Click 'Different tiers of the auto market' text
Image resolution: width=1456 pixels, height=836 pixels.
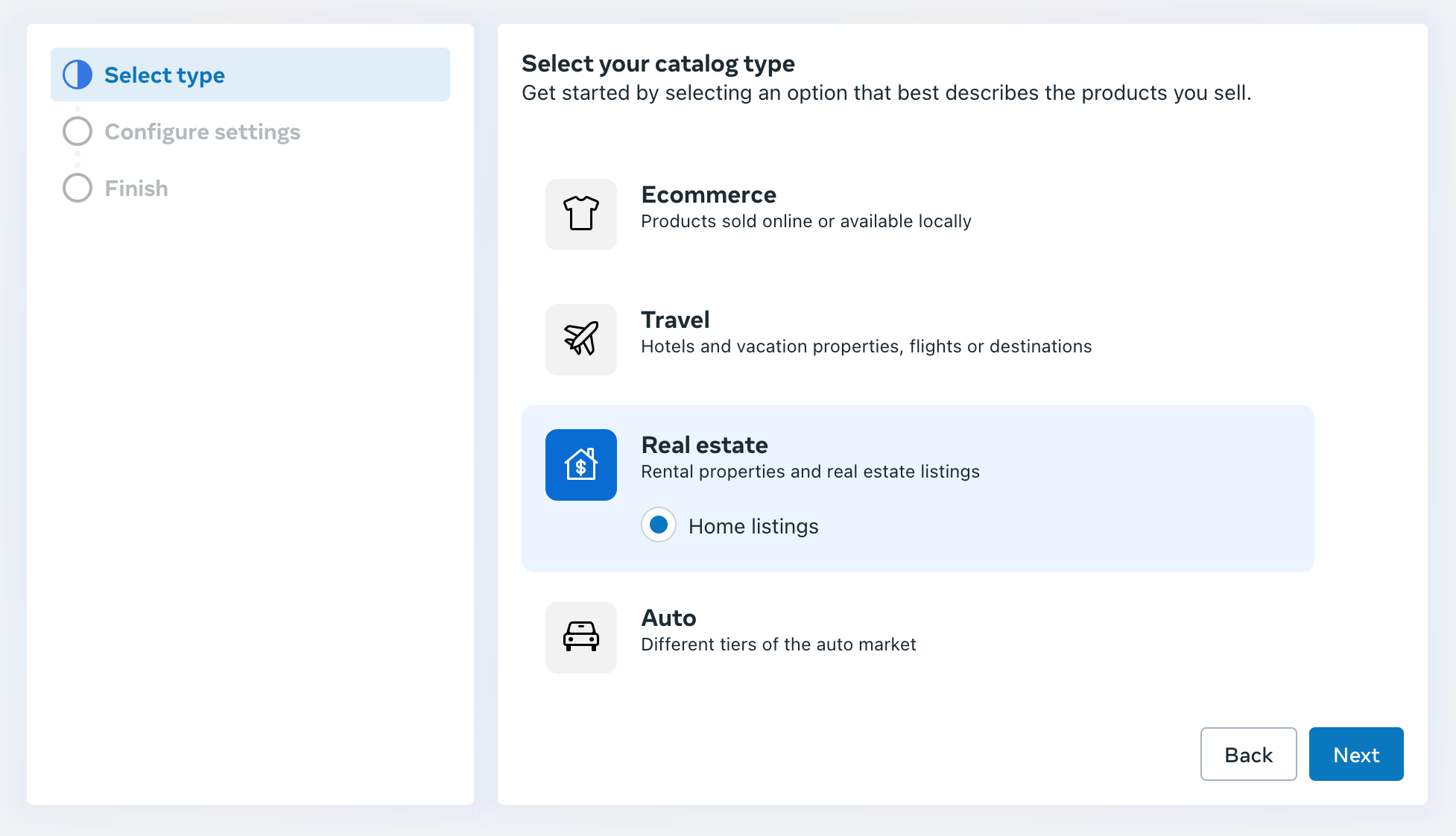pos(778,645)
